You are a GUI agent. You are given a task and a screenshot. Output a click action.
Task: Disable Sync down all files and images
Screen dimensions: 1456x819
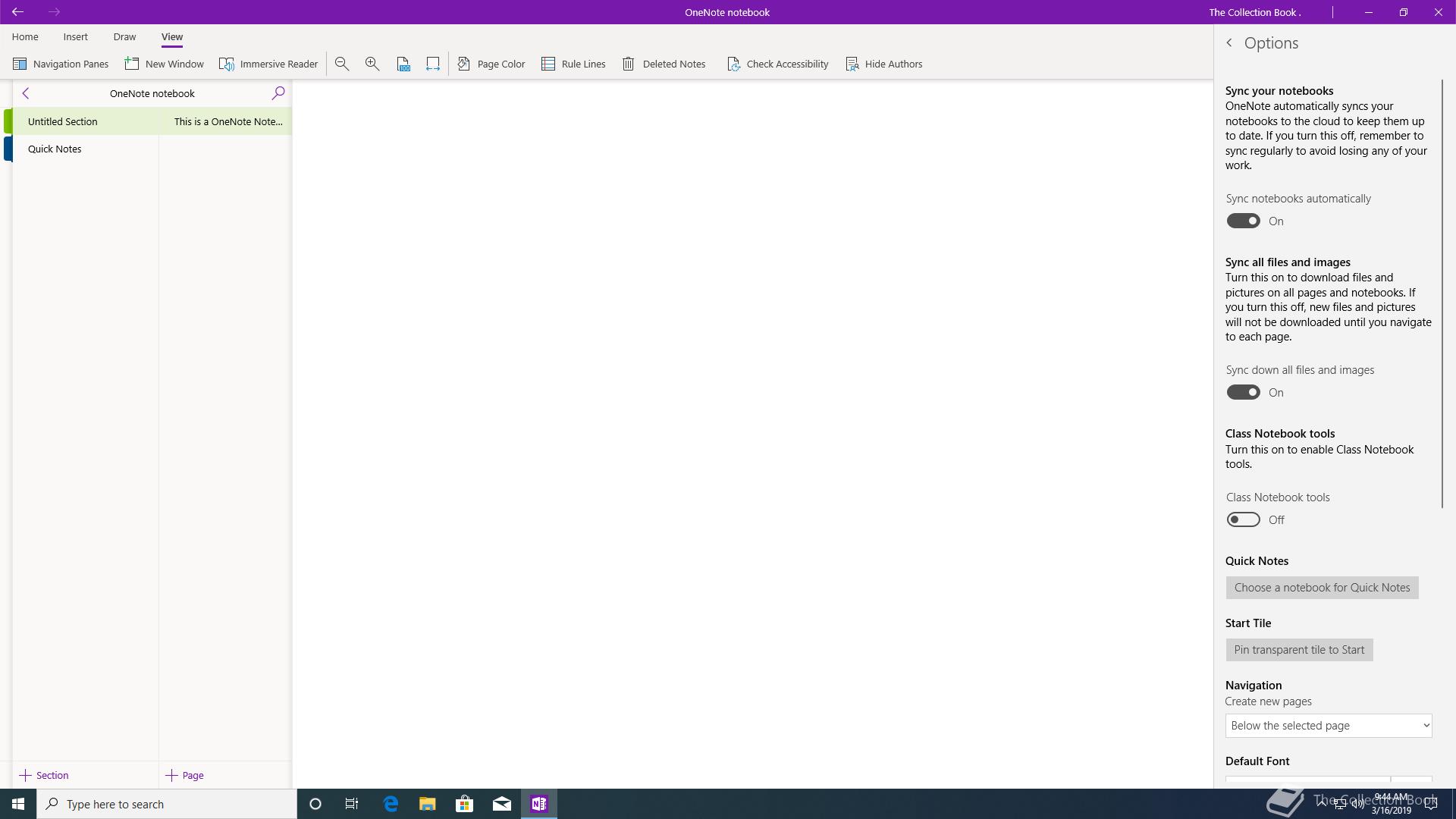click(1243, 392)
